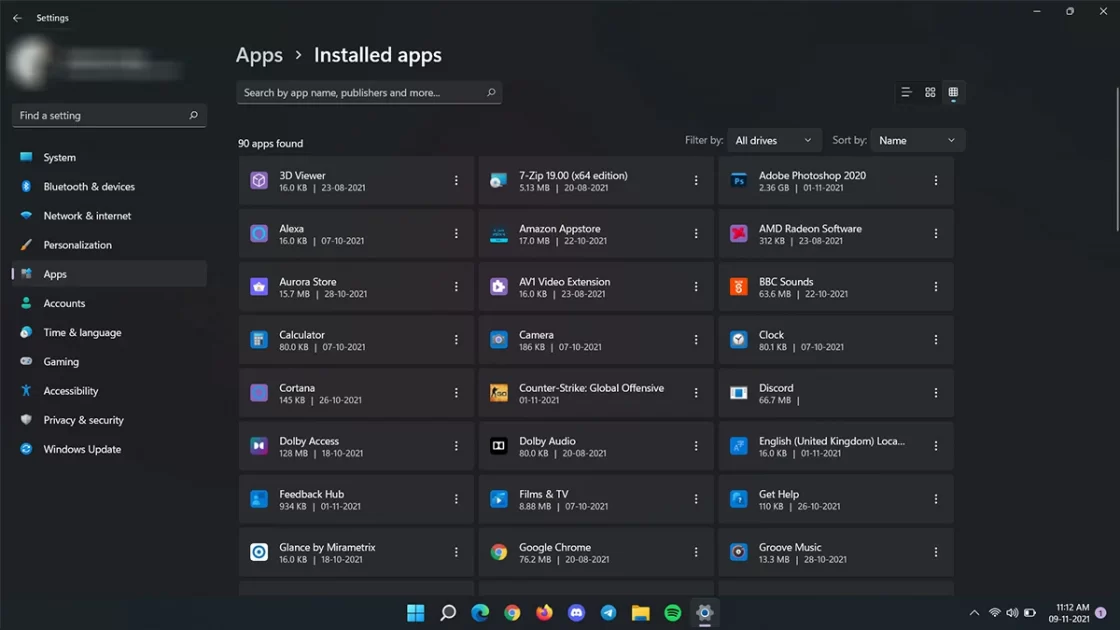Click the Counter-Strike: Global Offensive icon
This screenshot has width=1120, height=630.
tap(498, 393)
